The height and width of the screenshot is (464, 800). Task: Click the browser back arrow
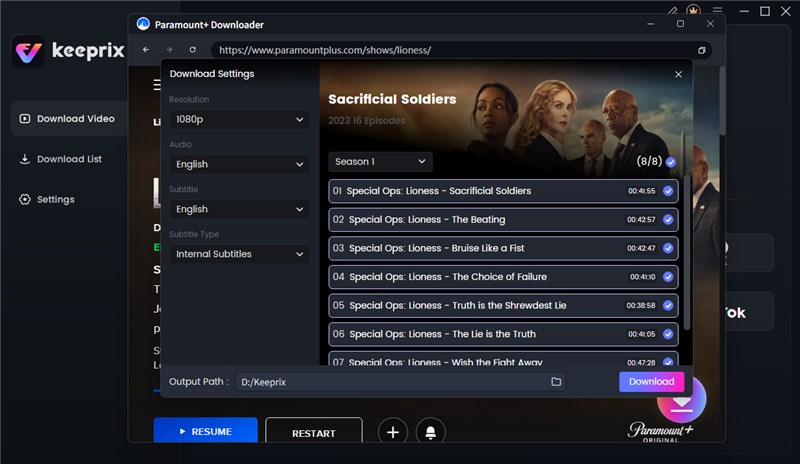(x=146, y=50)
